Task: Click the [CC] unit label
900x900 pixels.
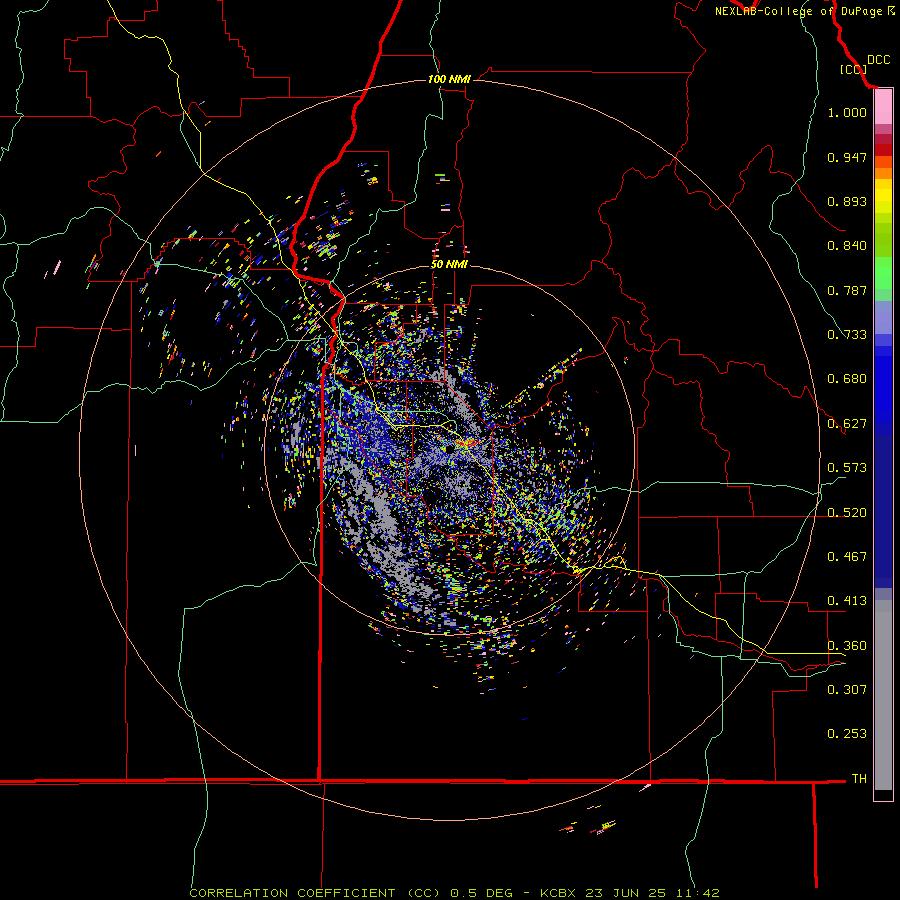Action: (853, 69)
